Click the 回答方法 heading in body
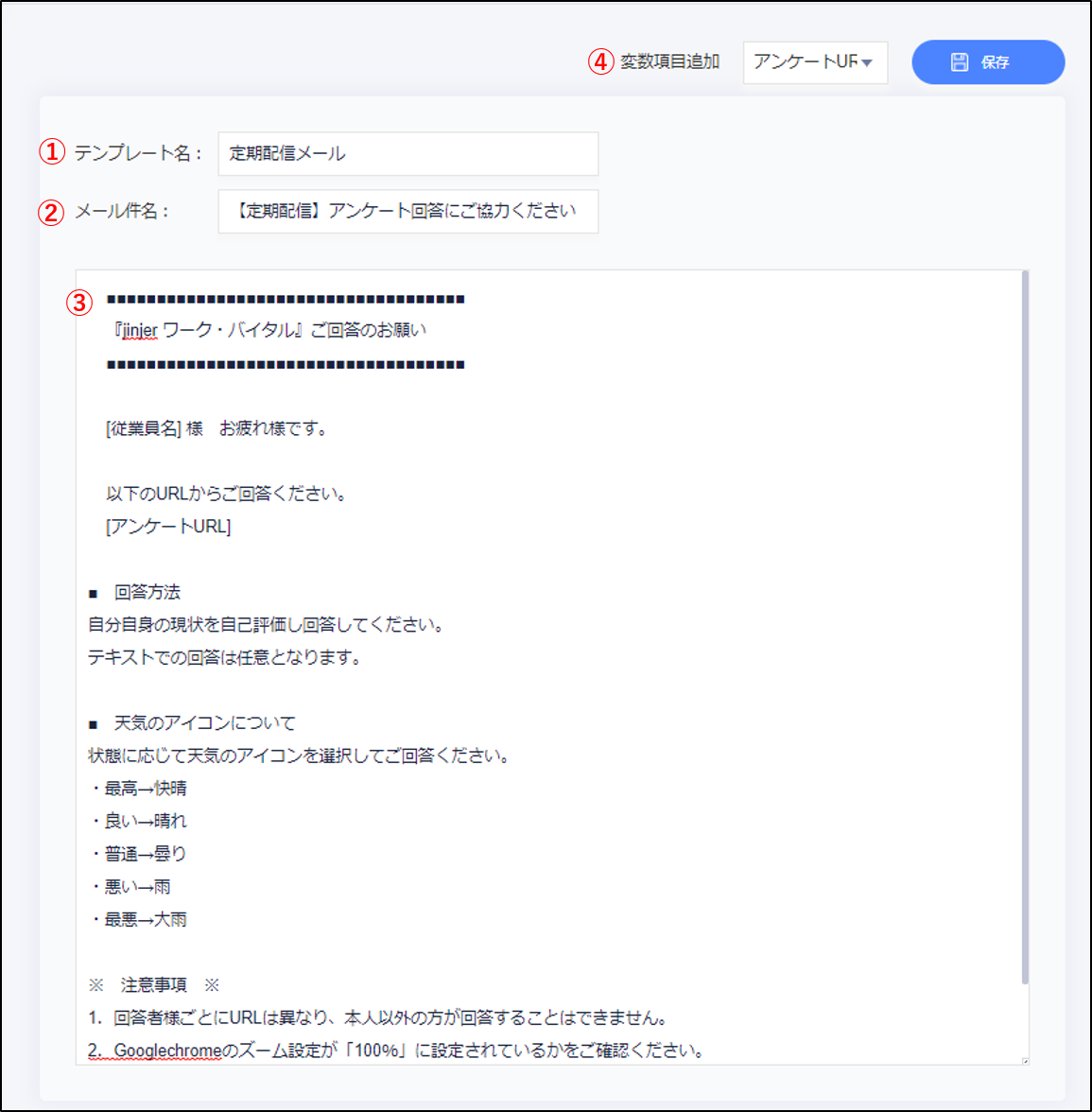Screen dimensions: 1092x1112 tap(147, 593)
